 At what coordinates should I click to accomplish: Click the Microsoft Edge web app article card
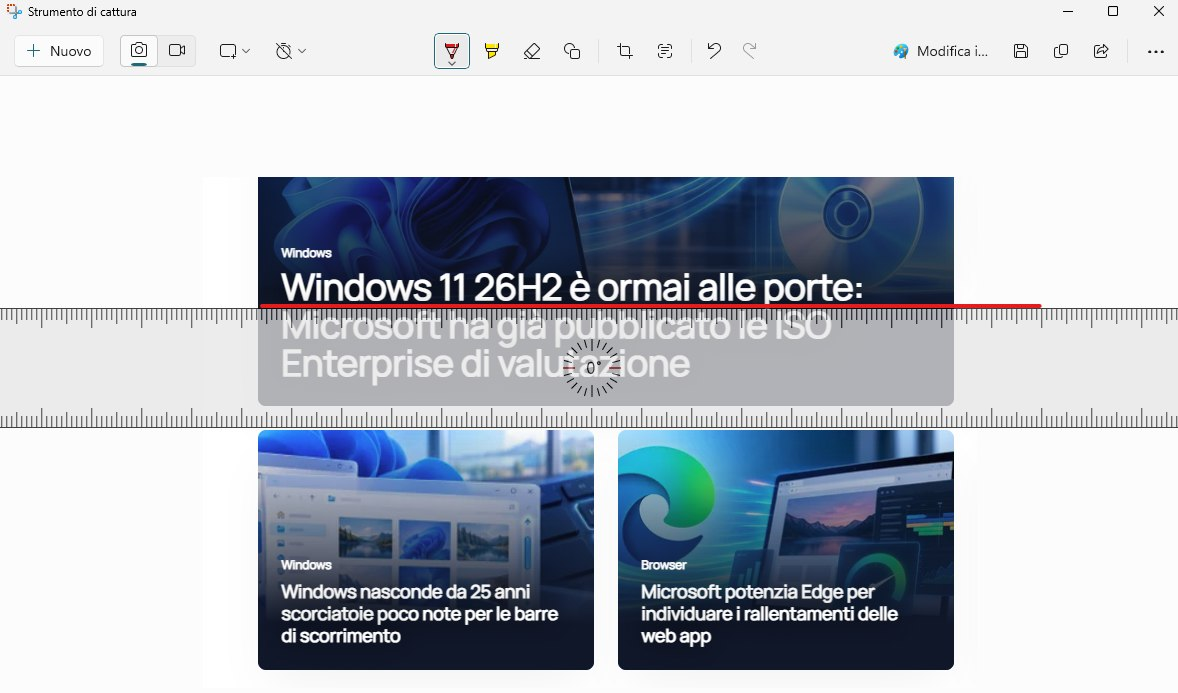coord(786,549)
